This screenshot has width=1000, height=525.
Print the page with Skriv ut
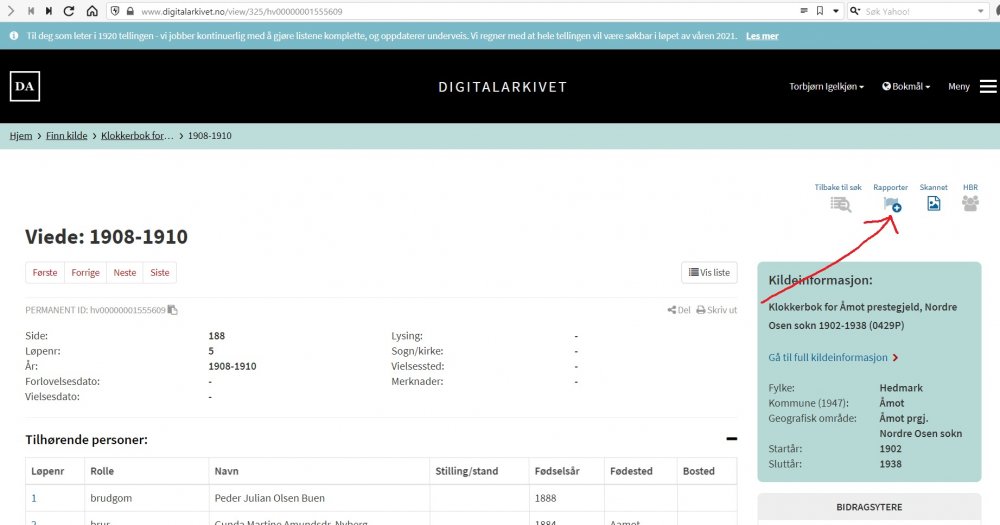coord(716,310)
